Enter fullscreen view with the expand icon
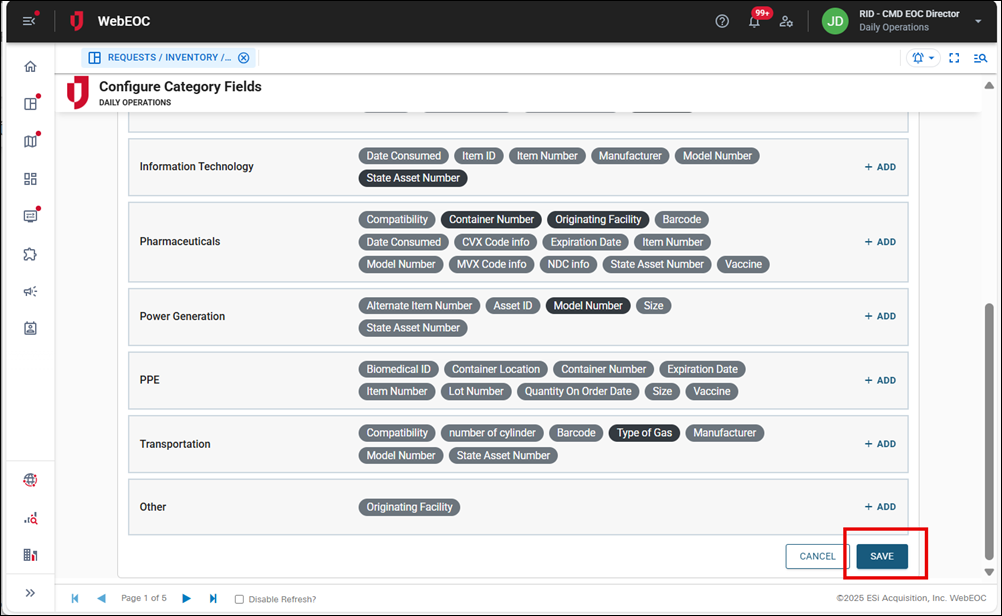This screenshot has height=616, width=1002. coord(952,58)
